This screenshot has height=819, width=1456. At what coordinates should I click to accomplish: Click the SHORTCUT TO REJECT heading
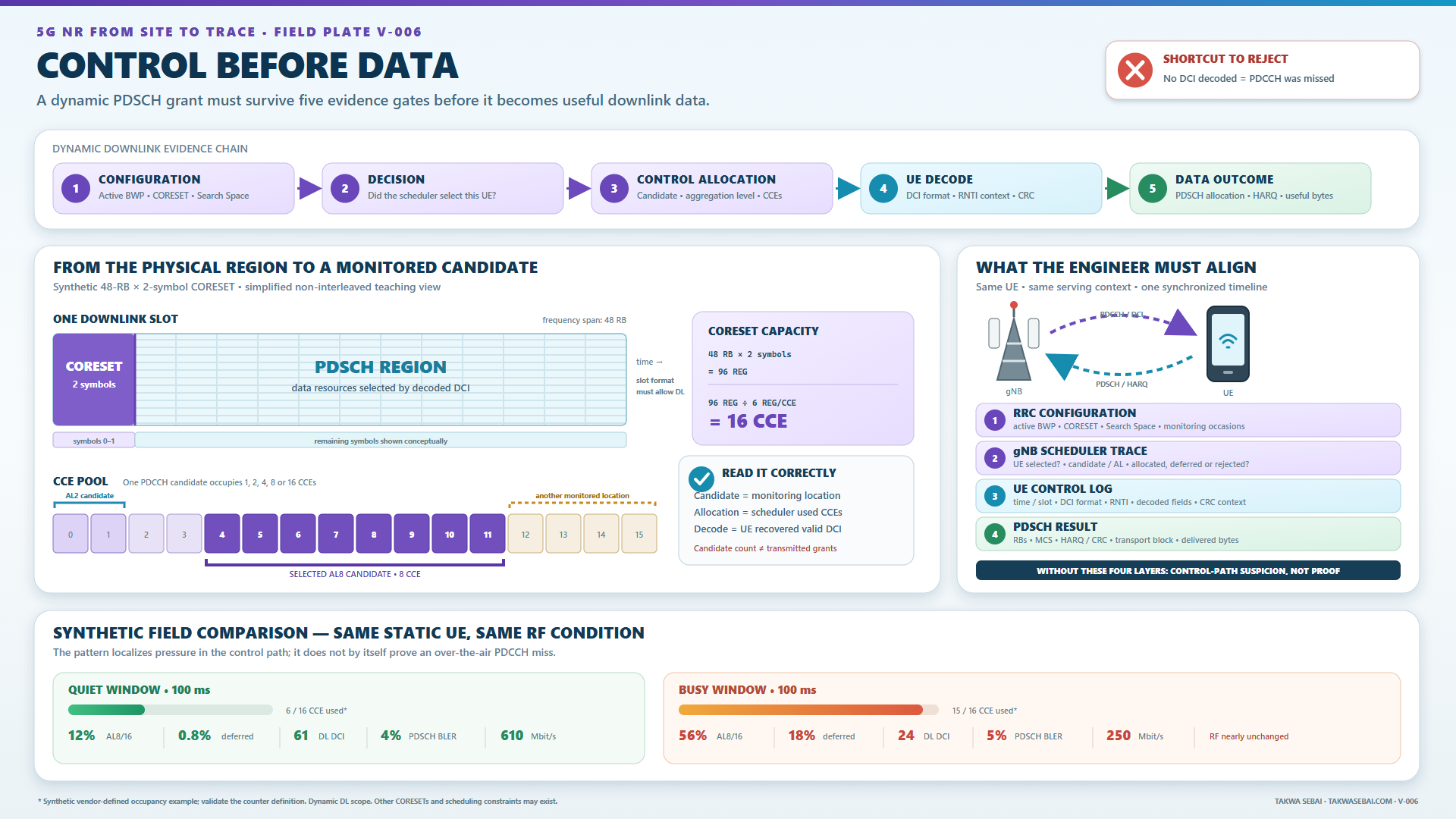point(1225,59)
